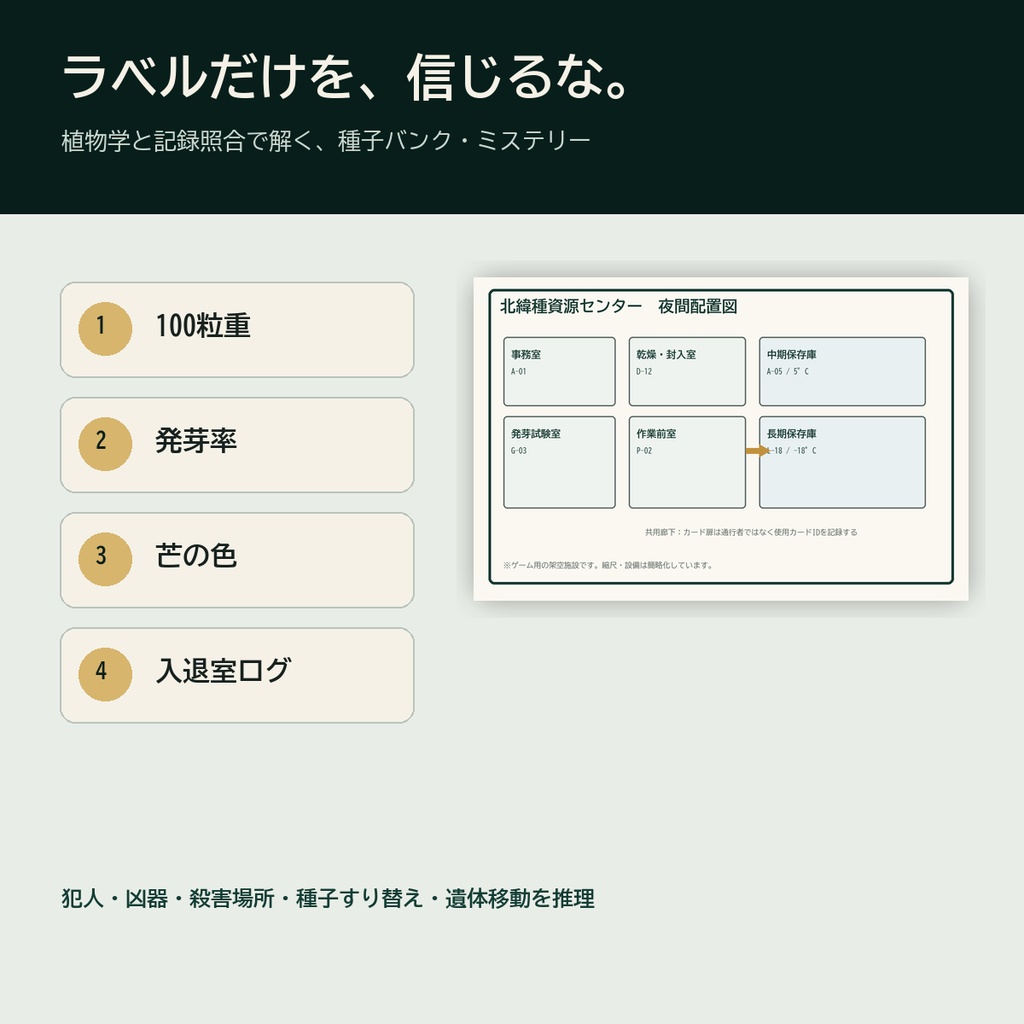This screenshot has height=1024, width=1024.
Task: Click the number 1 badge beside 100粒重
Action: (105, 328)
